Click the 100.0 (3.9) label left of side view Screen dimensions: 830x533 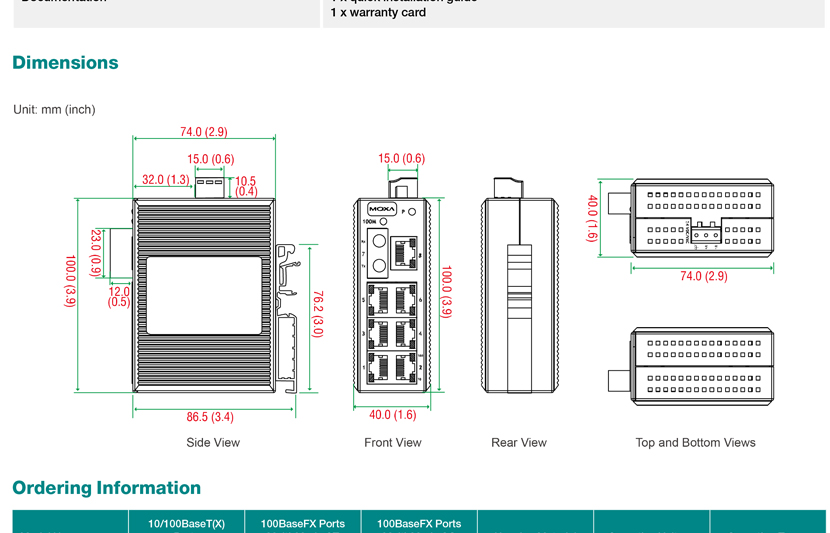[x=70, y=281]
